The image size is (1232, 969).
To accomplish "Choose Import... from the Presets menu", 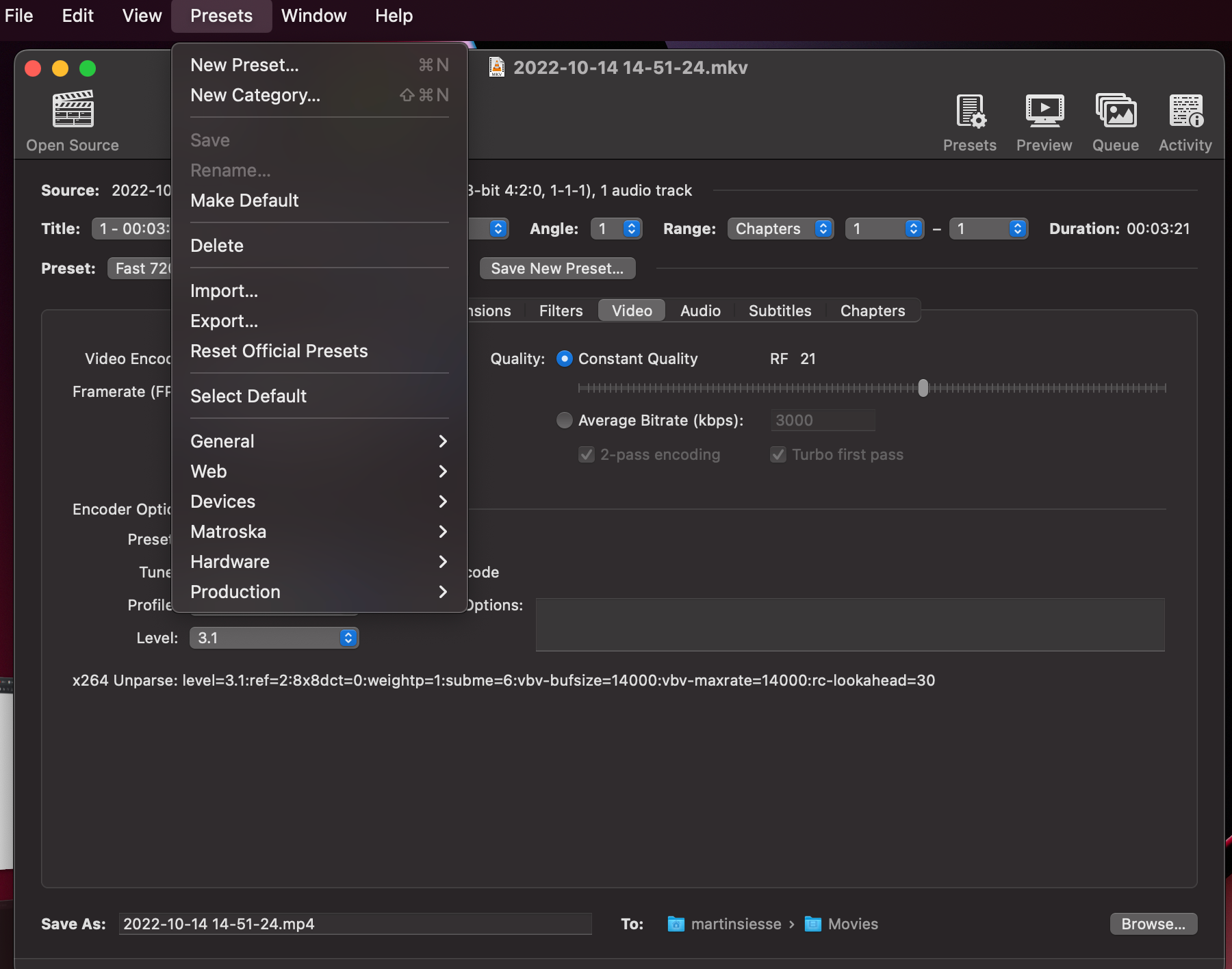I will 320,291.
